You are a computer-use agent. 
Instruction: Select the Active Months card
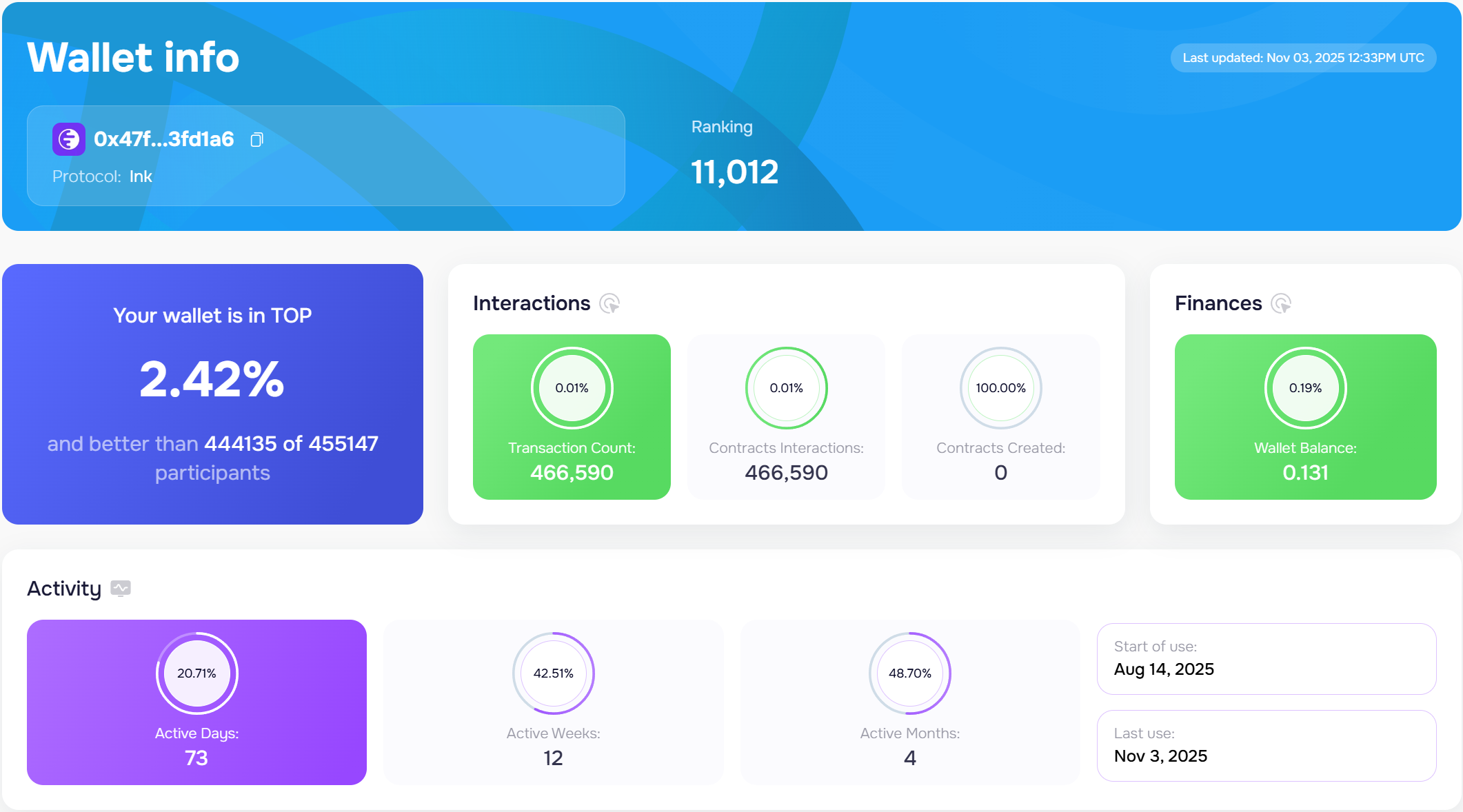(x=909, y=746)
